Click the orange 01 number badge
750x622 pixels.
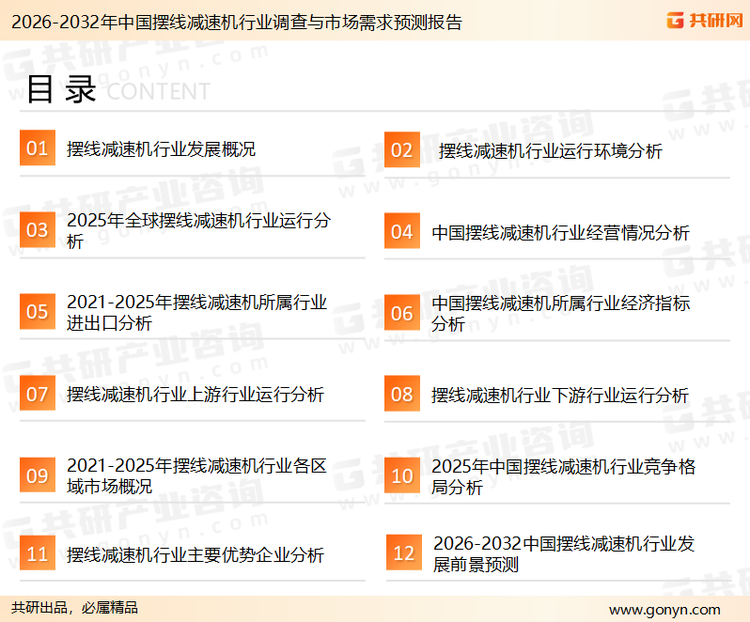click(x=37, y=149)
